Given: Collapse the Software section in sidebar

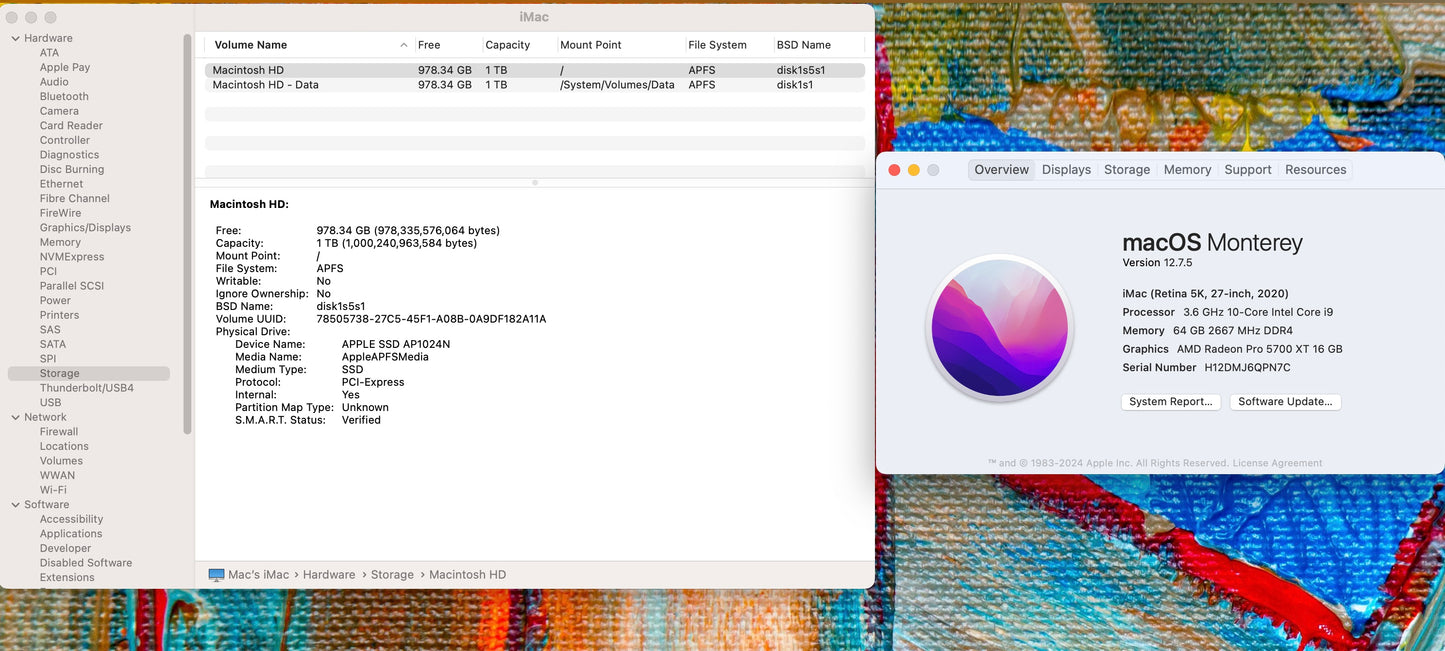Looking at the screenshot, I should click(15, 505).
